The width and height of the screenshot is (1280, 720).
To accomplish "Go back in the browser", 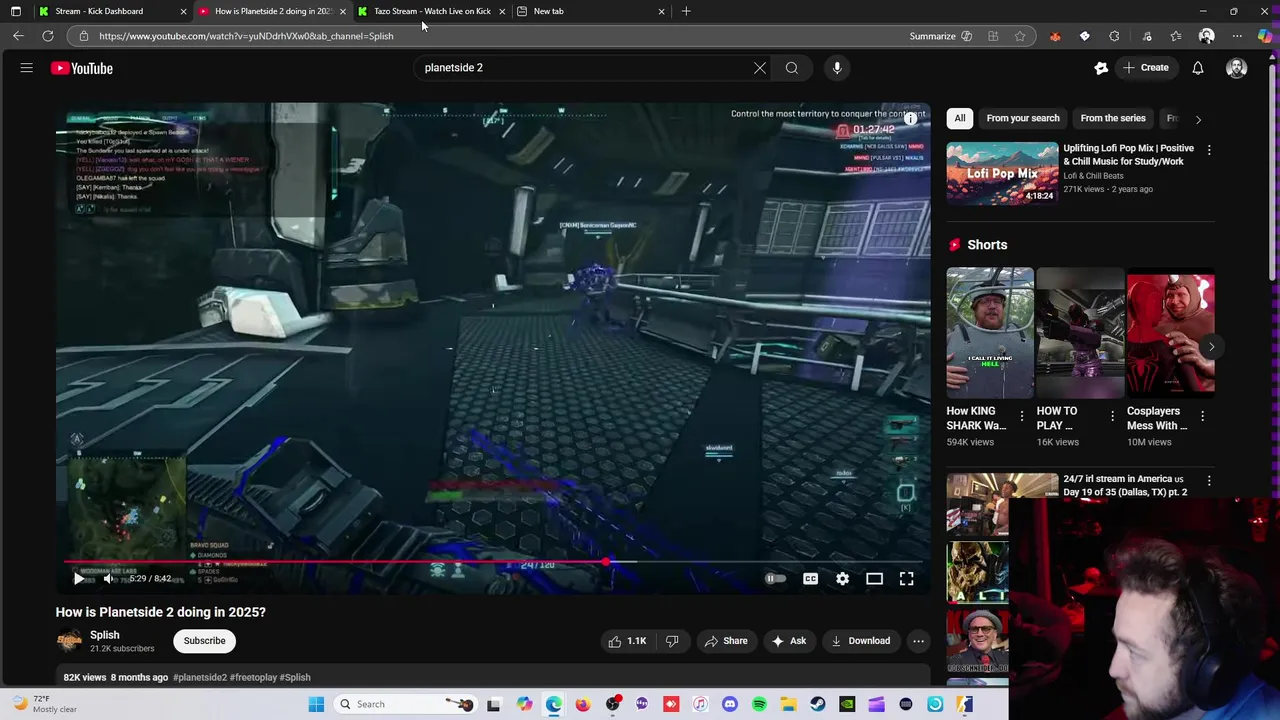I will click(x=18, y=36).
